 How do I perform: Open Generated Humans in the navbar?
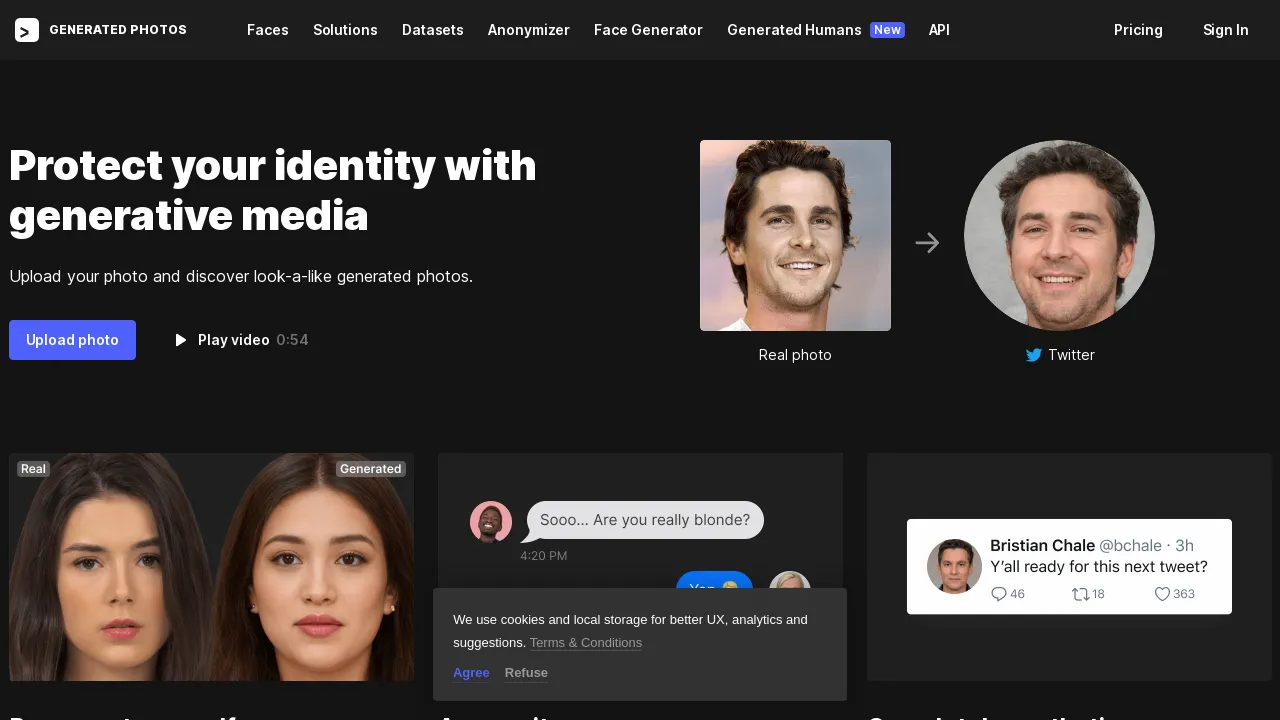pos(794,30)
